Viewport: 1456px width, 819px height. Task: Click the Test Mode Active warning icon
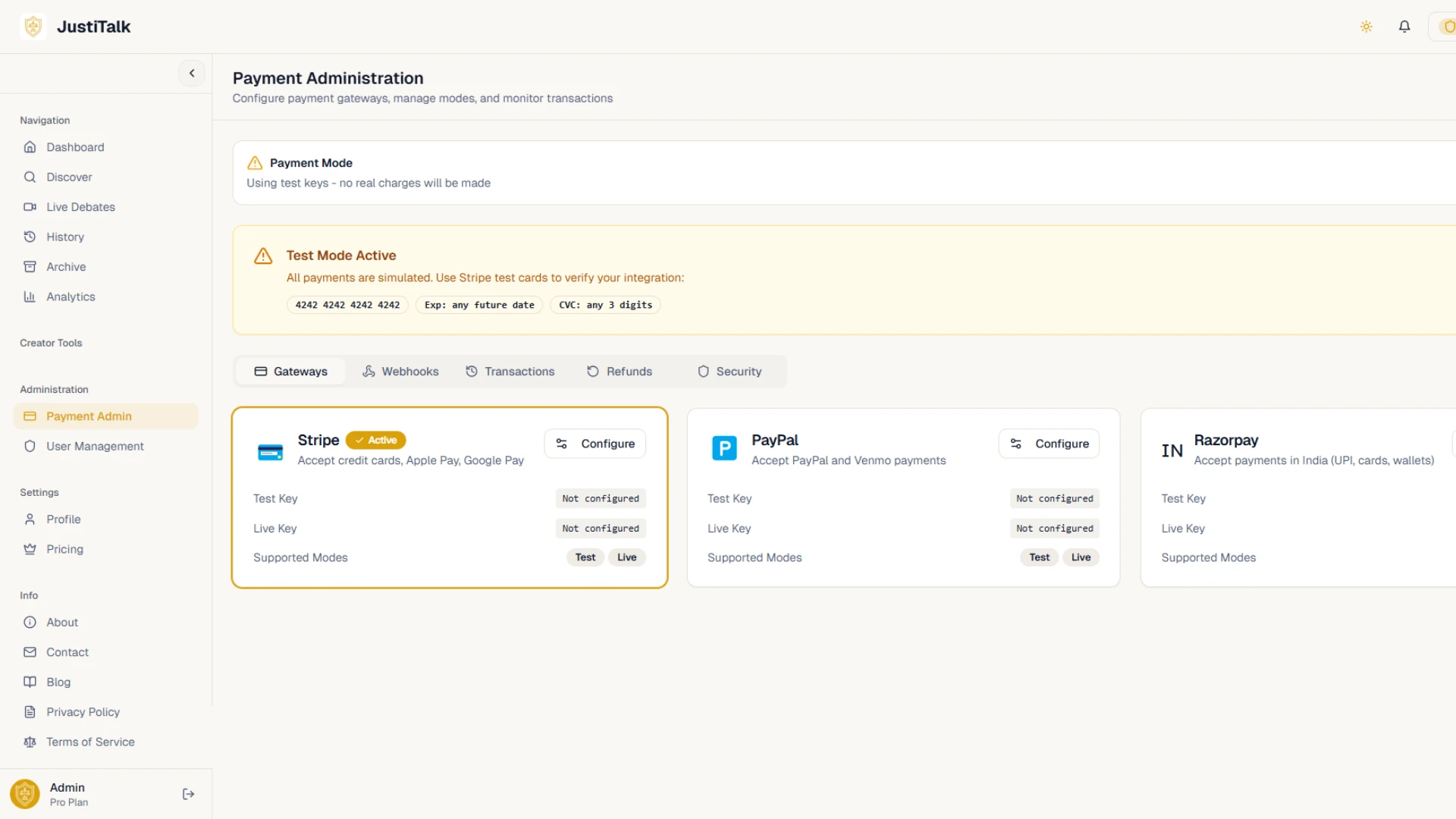coord(263,256)
